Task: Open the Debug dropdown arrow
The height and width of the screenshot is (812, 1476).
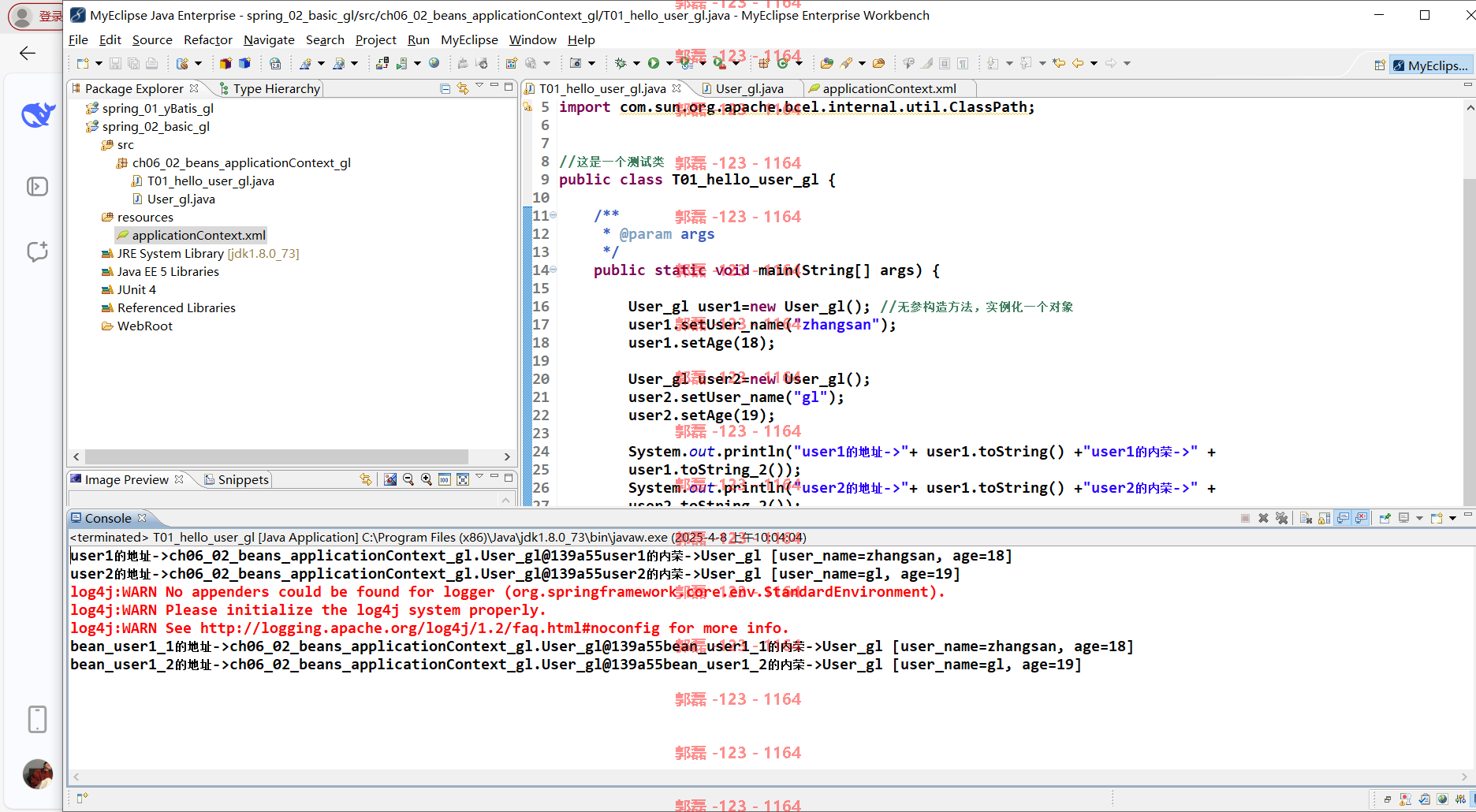Action: pyautogui.click(x=636, y=63)
